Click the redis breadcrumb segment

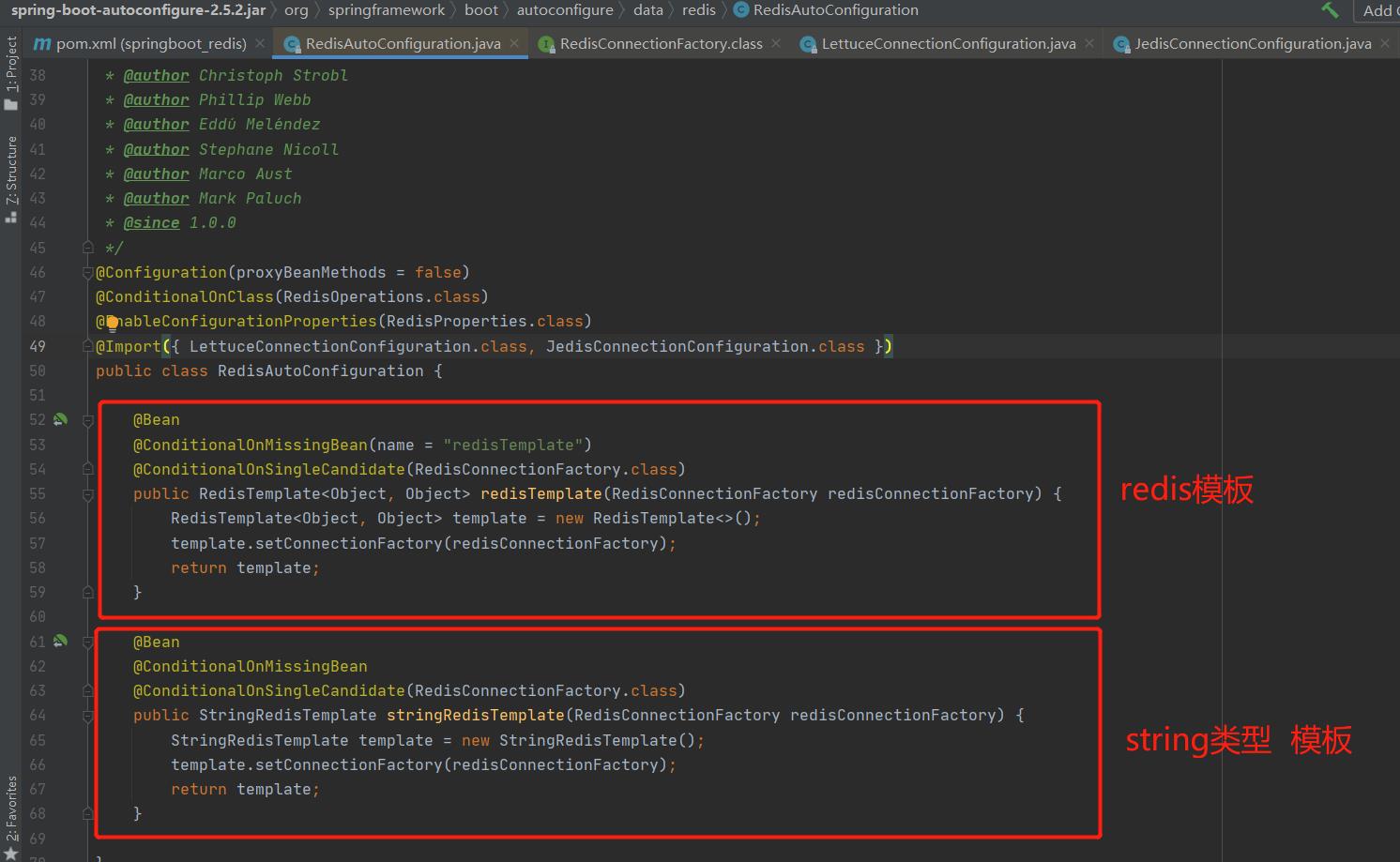(x=699, y=10)
